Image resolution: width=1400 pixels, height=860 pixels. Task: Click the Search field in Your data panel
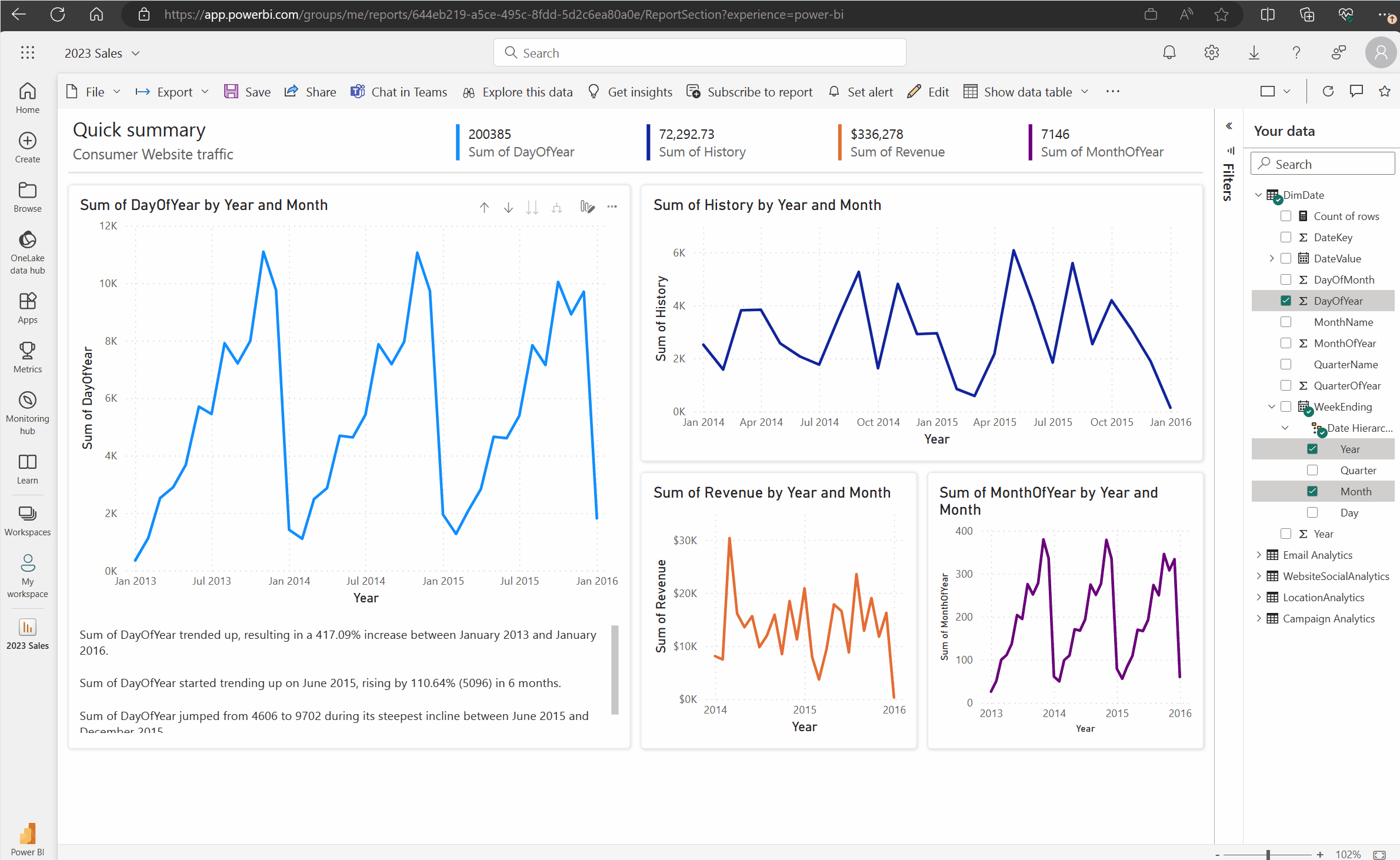tap(1323, 163)
